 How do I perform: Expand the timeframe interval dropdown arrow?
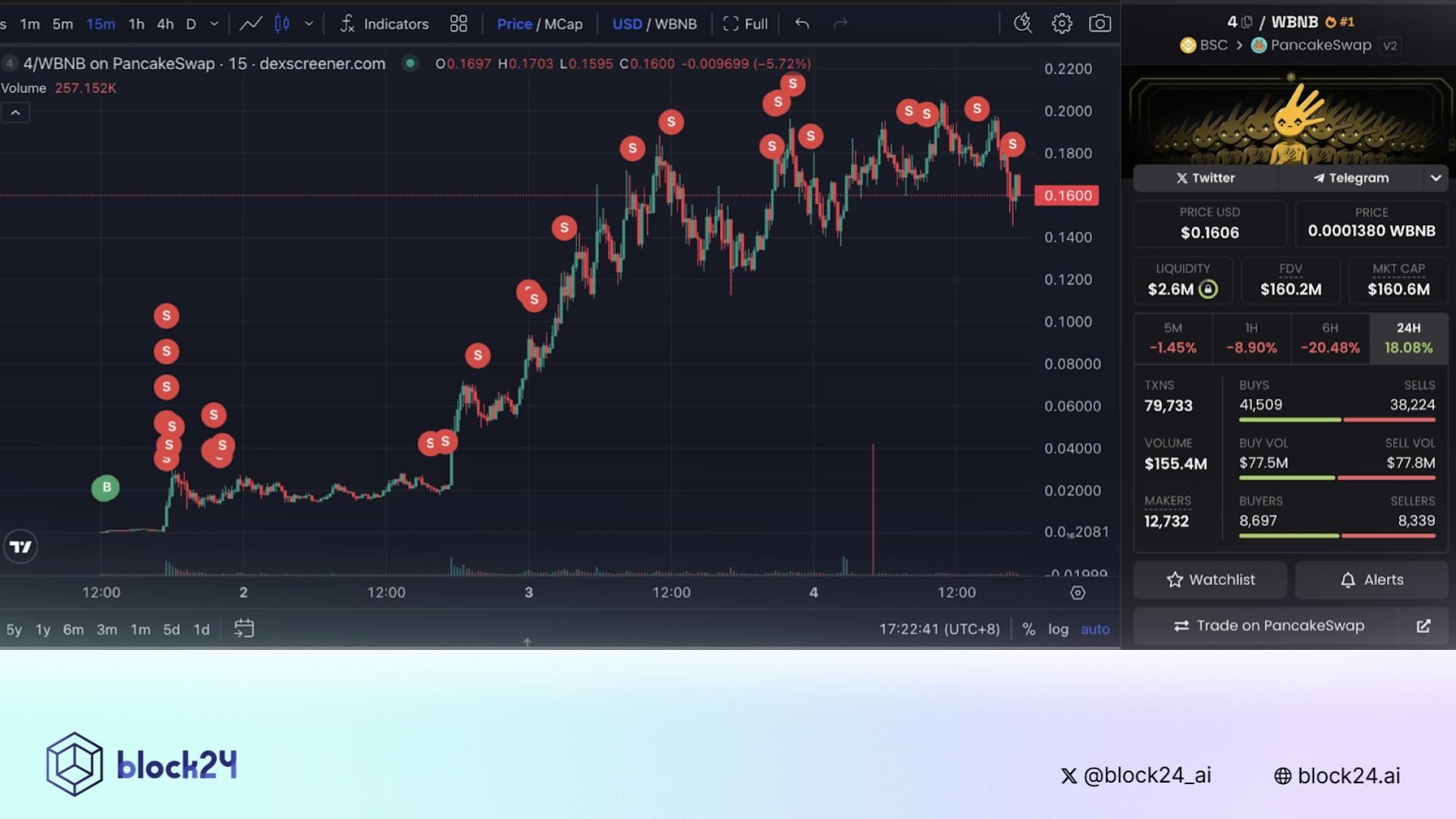pos(214,24)
